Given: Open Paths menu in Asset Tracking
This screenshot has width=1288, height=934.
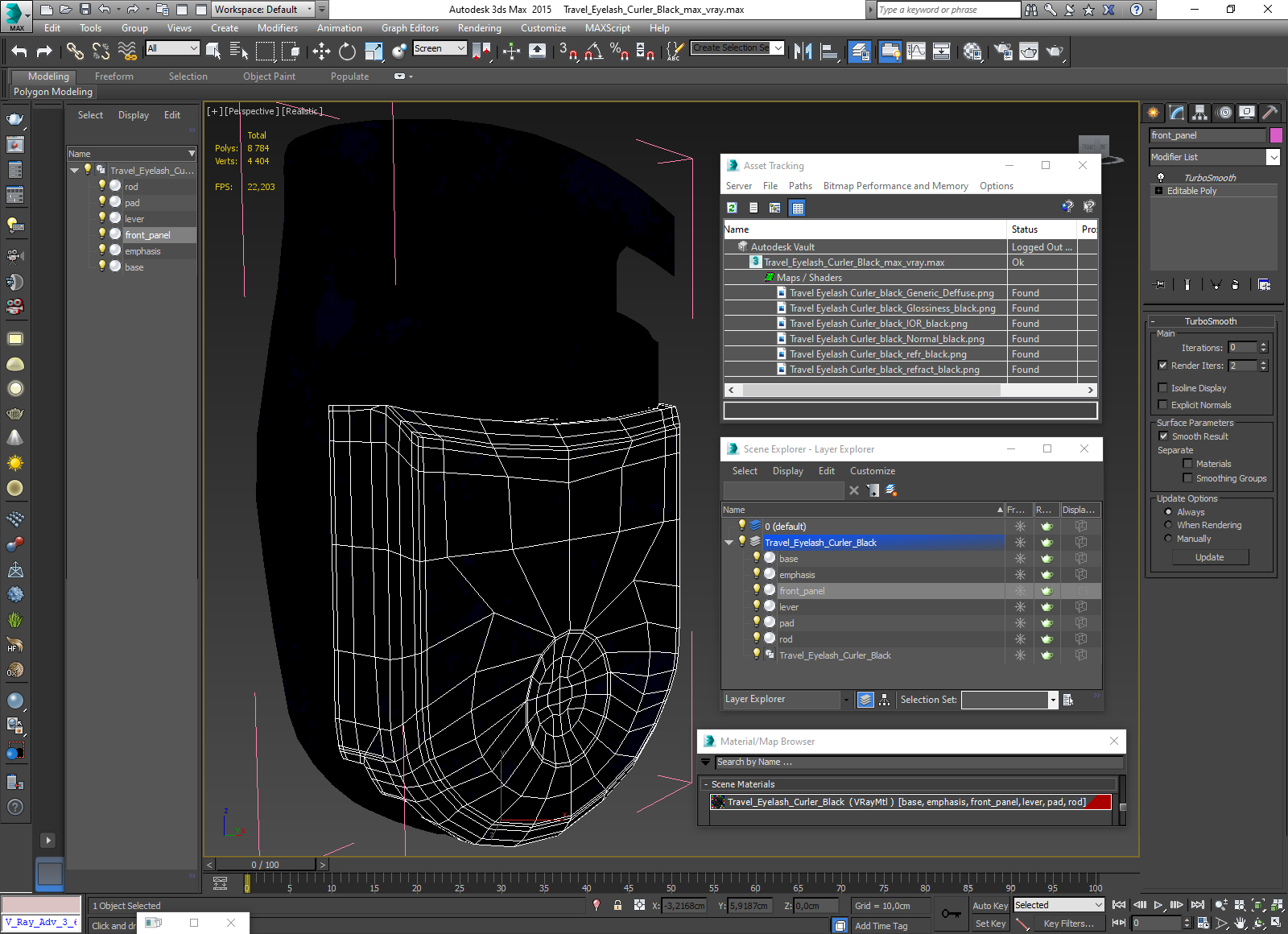Looking at the screenshot, I should click(800, 186).
